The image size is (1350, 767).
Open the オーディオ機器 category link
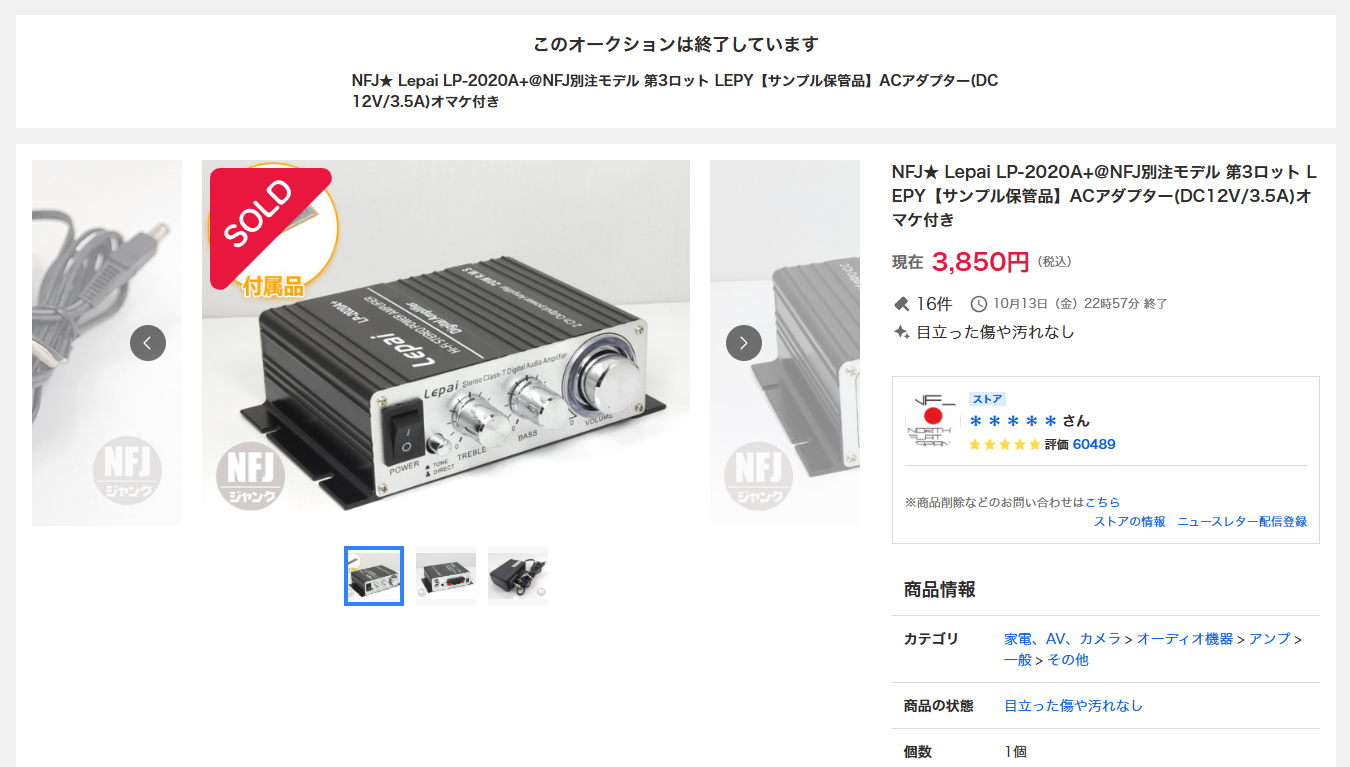pos(1185,638)
